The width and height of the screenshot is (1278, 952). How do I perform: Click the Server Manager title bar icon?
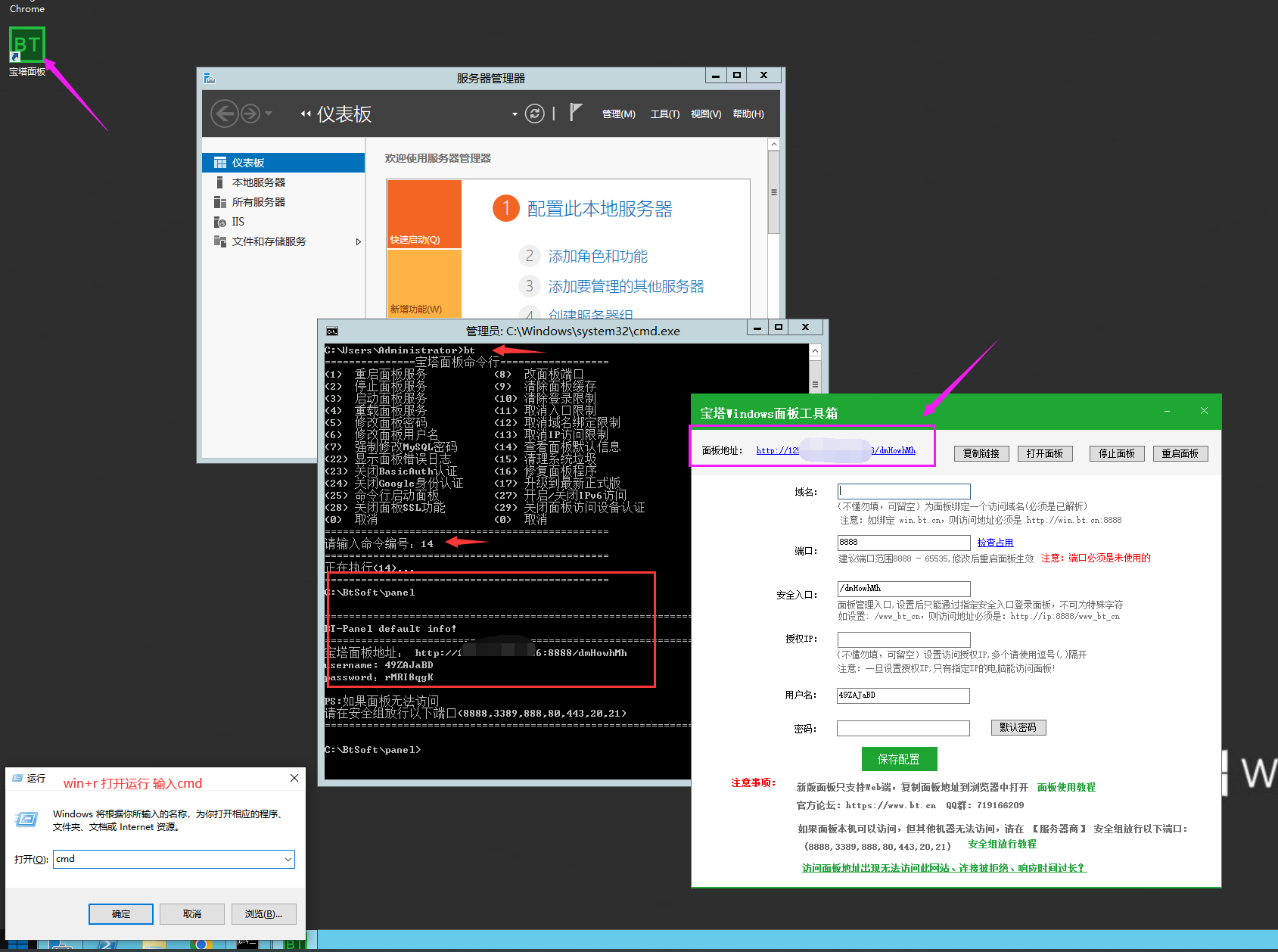click(x=210, y=78)
